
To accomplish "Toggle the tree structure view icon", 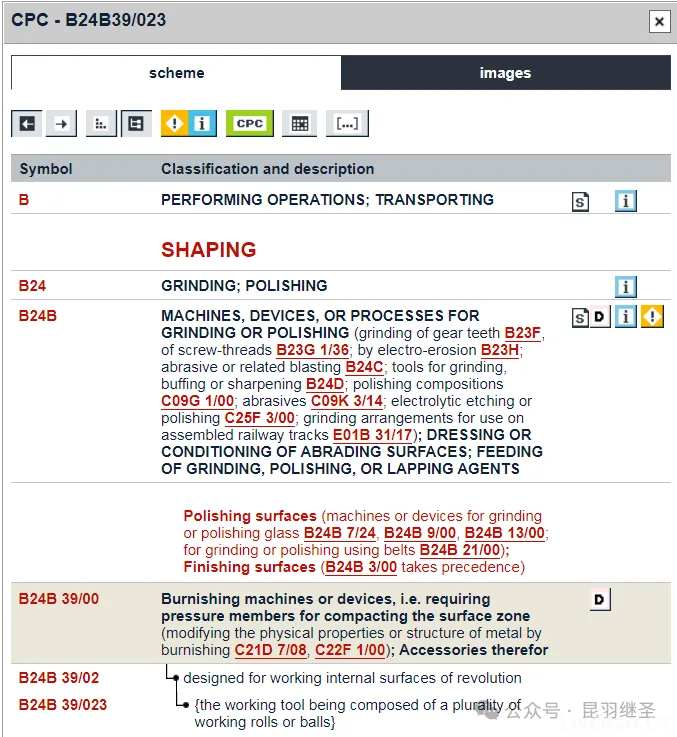I will [135, 123].
